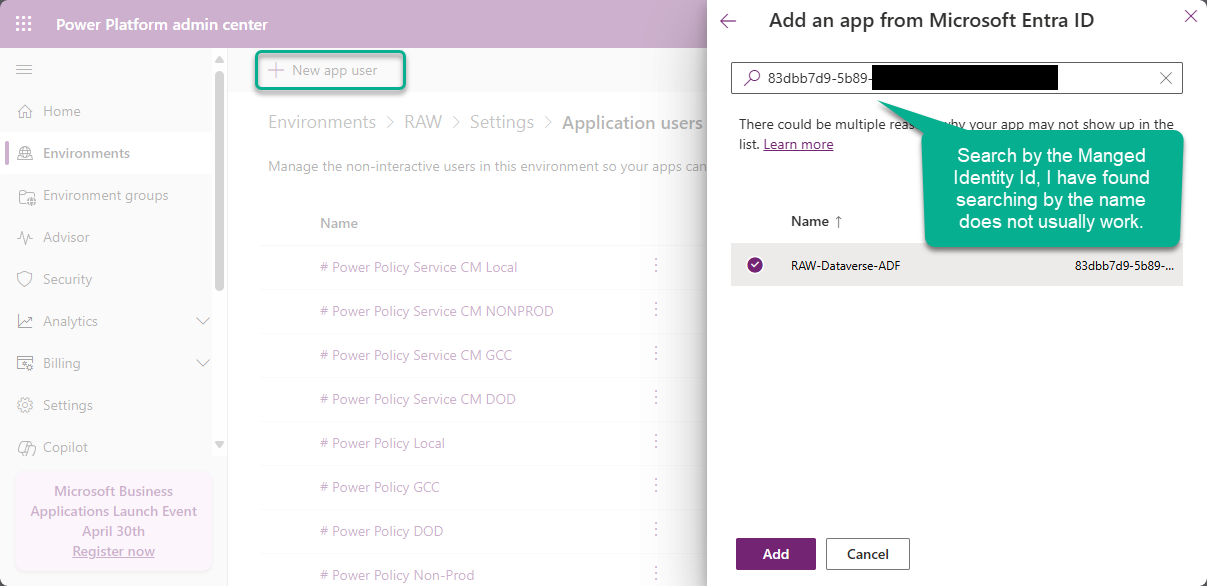The image size is (1207, 586).
Task: Open more options for Power Policy Service CM Local
Action: [656, 265]
